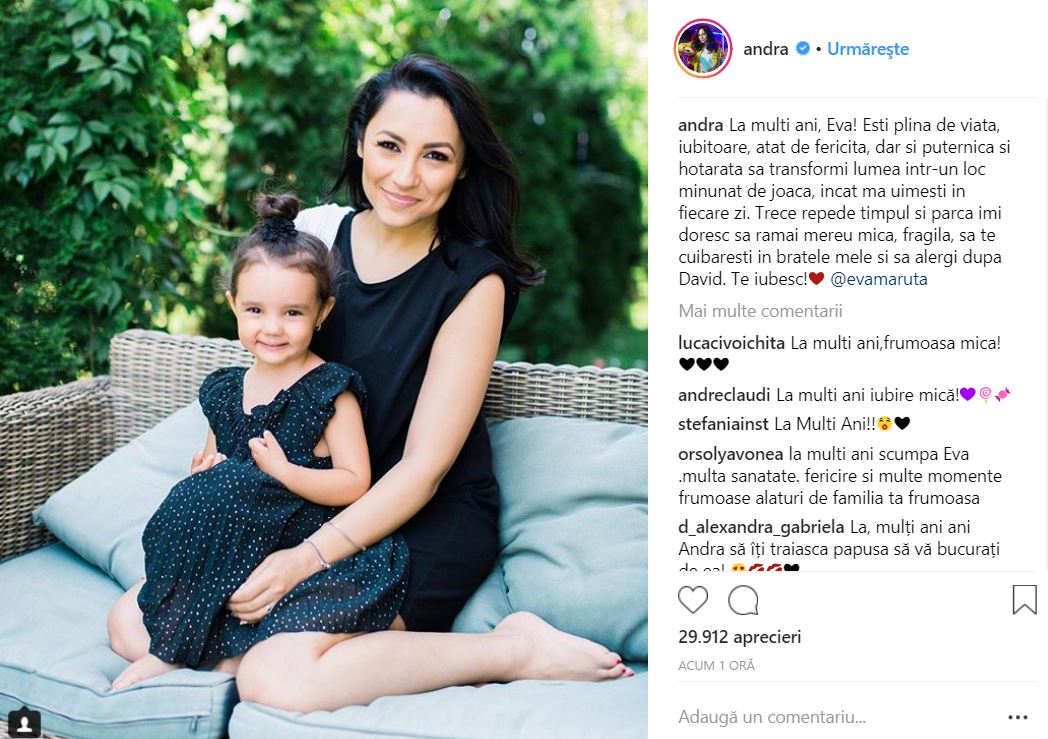Like the post with the heart icon
This screenshot has height=739, width=1048.
pos(692,599)
